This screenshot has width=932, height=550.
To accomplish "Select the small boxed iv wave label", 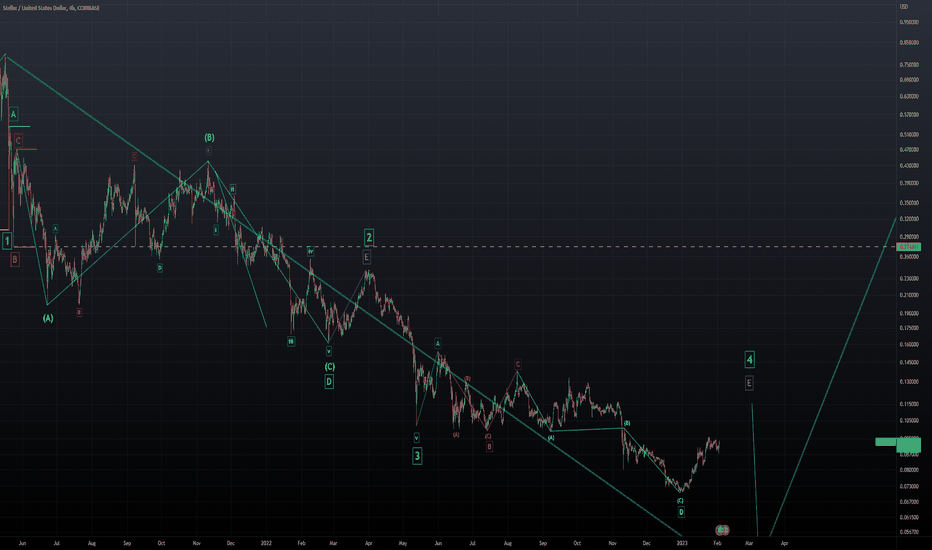I will pos(310,252).
